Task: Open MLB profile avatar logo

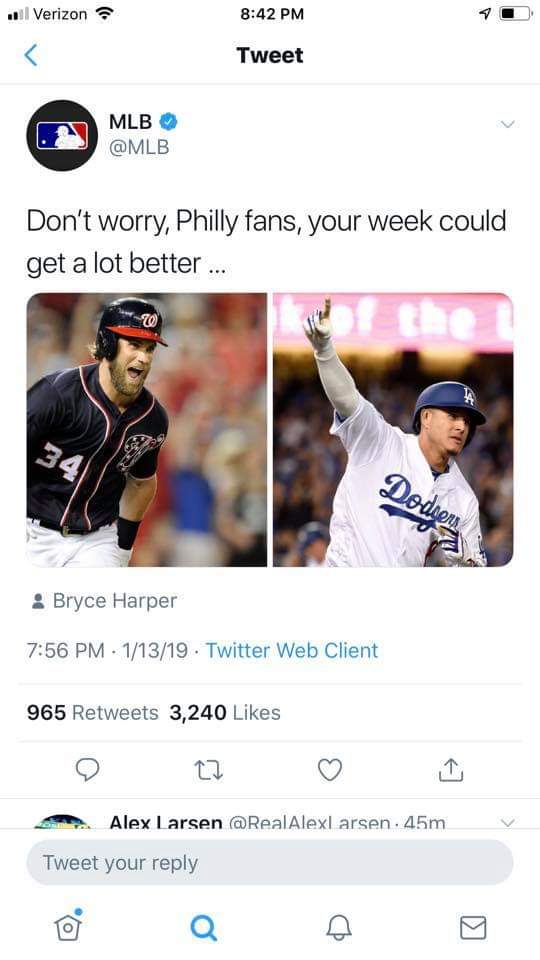Action: click(x=62, y=135)
